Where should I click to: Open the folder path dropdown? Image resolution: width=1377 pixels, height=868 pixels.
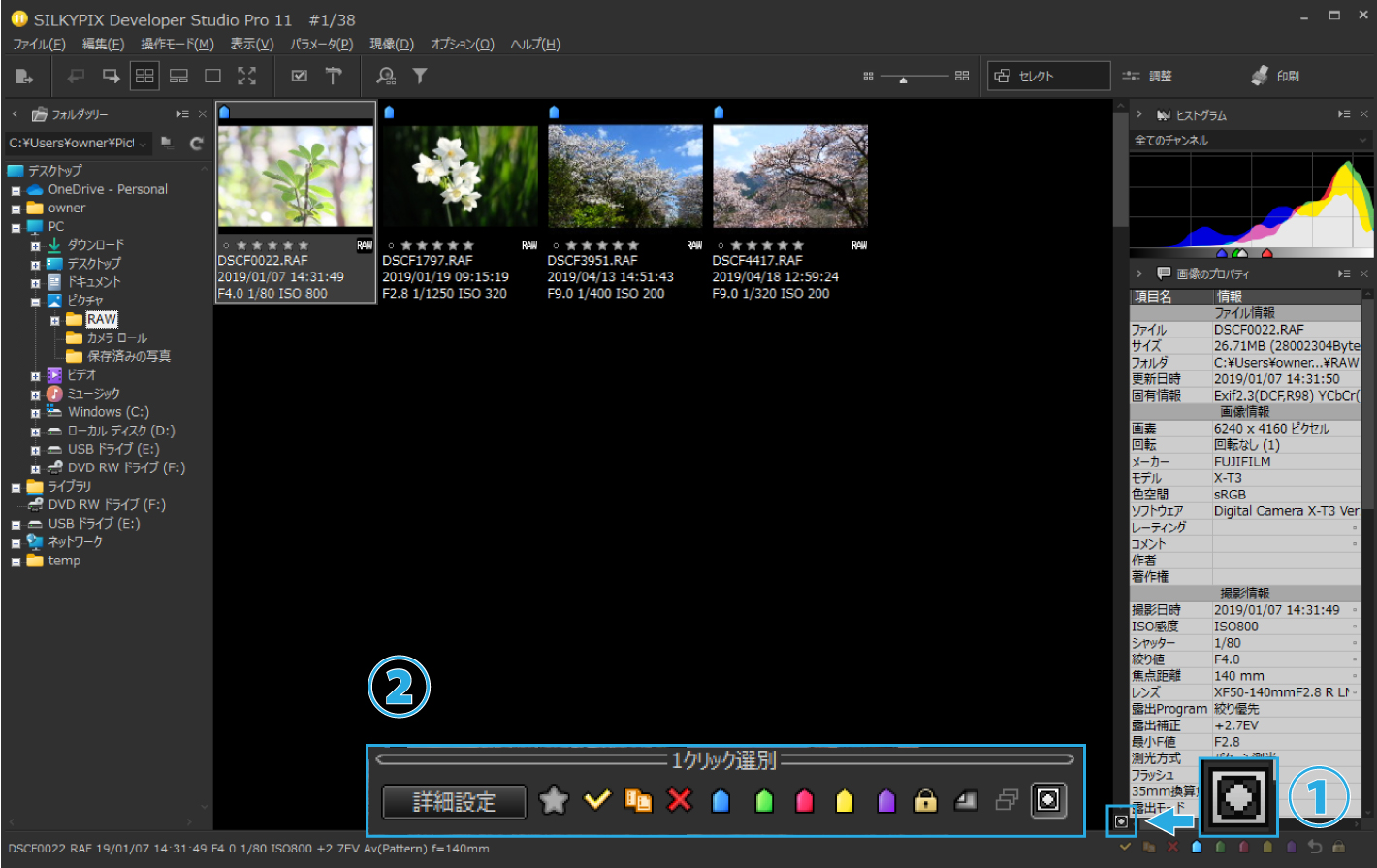(144, 144)
